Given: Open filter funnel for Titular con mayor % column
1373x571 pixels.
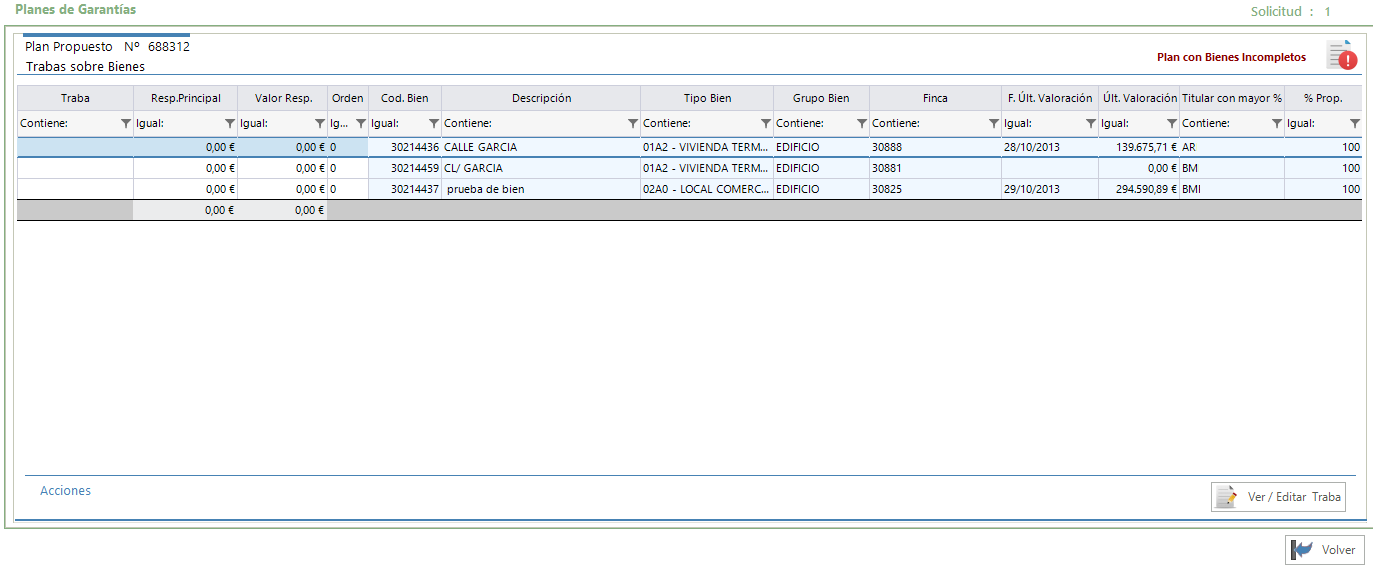Looking at the screenshot, I should [x=1276, y=124].
